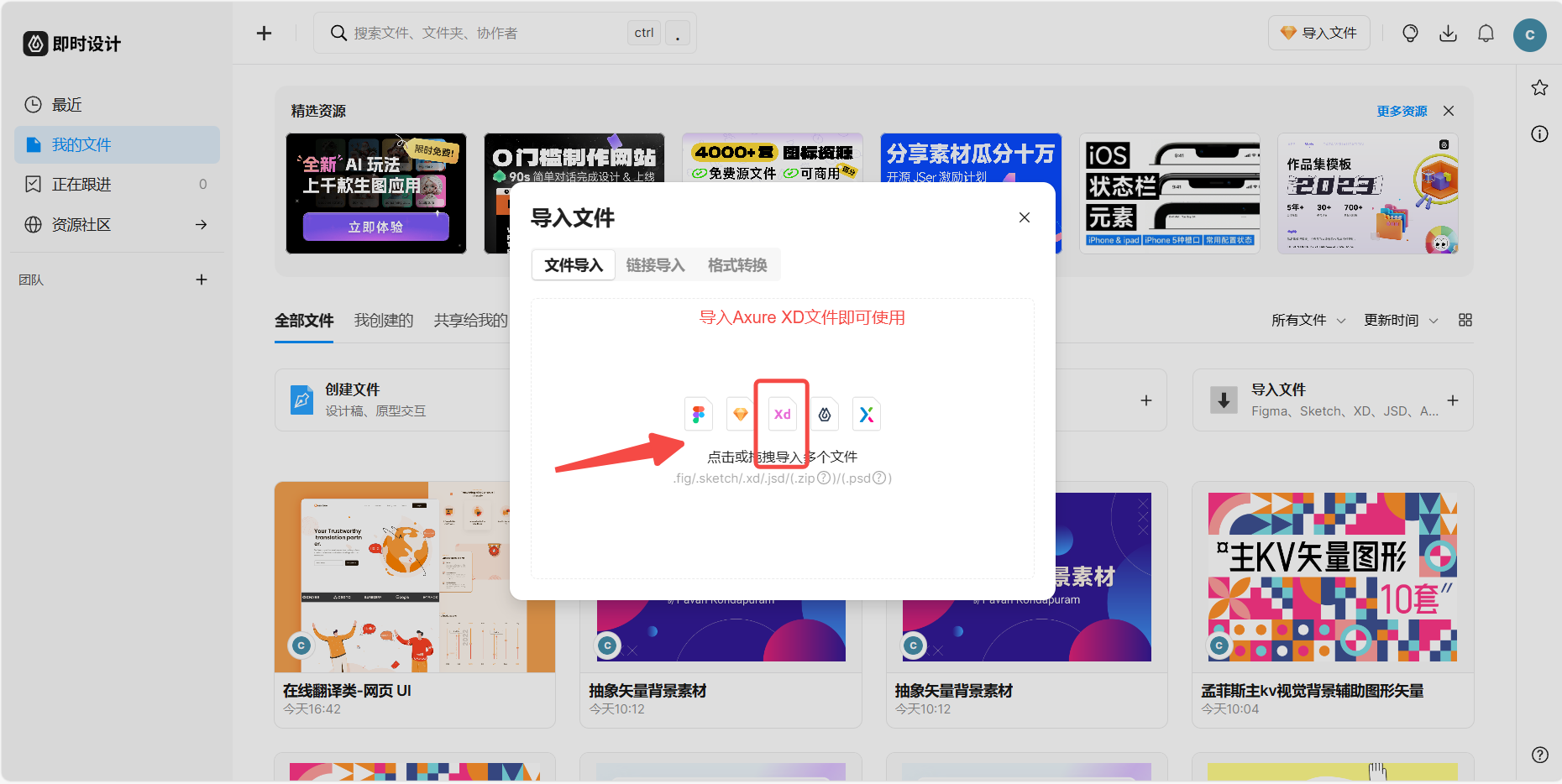Close the 导入文件 dialog
Screen dimensions: 1562x784
click(x=1024, y=217)
